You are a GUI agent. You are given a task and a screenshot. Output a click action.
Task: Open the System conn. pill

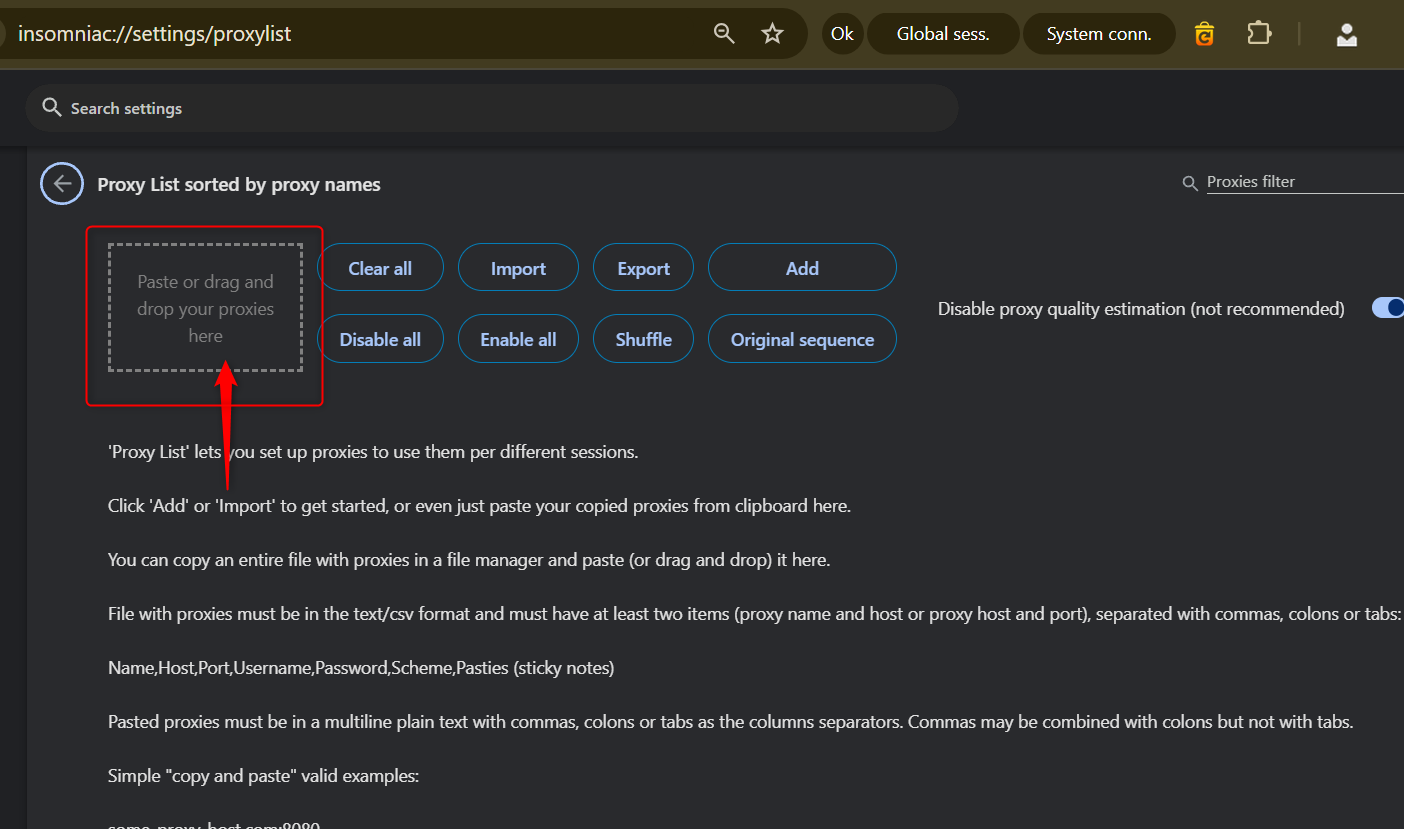(x=1099, y=34)
